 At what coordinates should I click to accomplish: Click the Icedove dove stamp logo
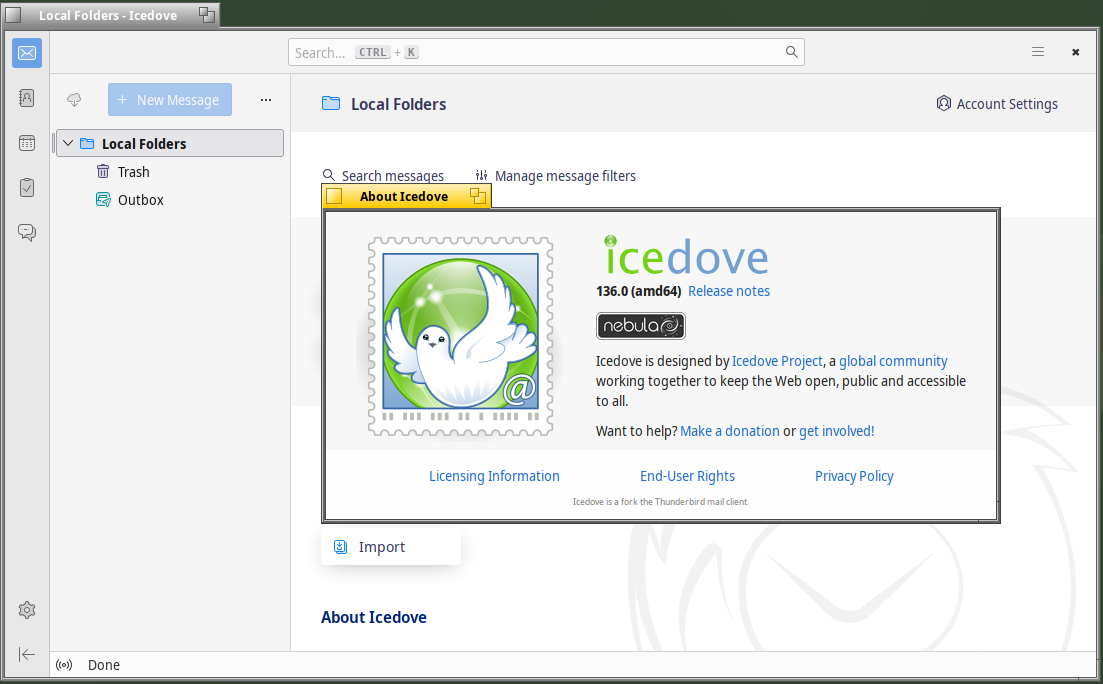(461, 336)
